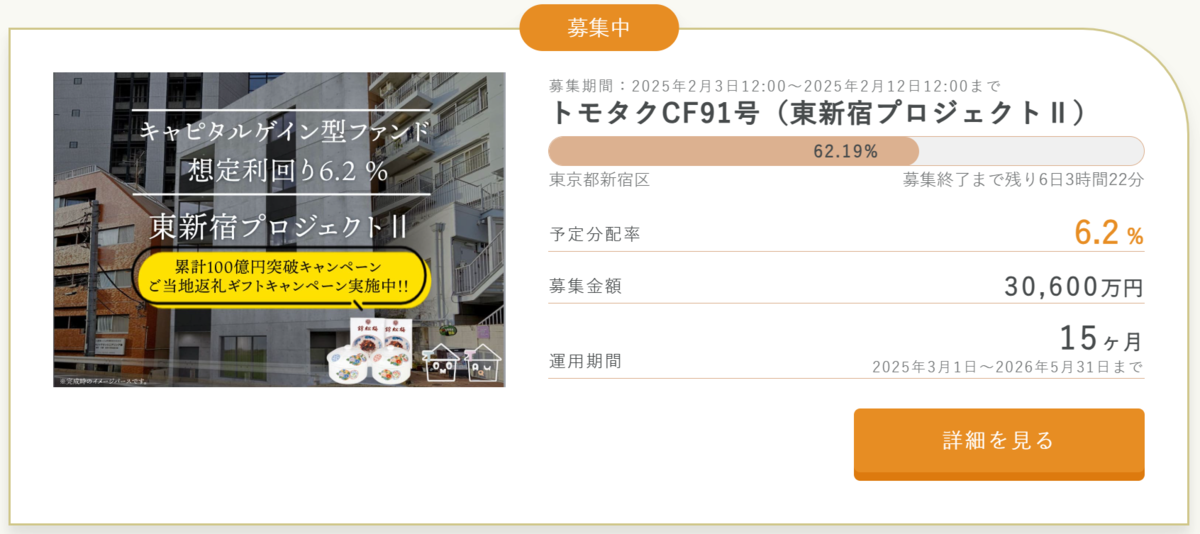
Task: Click the 東新宿プロジェクトII fund thumbnail image
Action: (279, 229)
